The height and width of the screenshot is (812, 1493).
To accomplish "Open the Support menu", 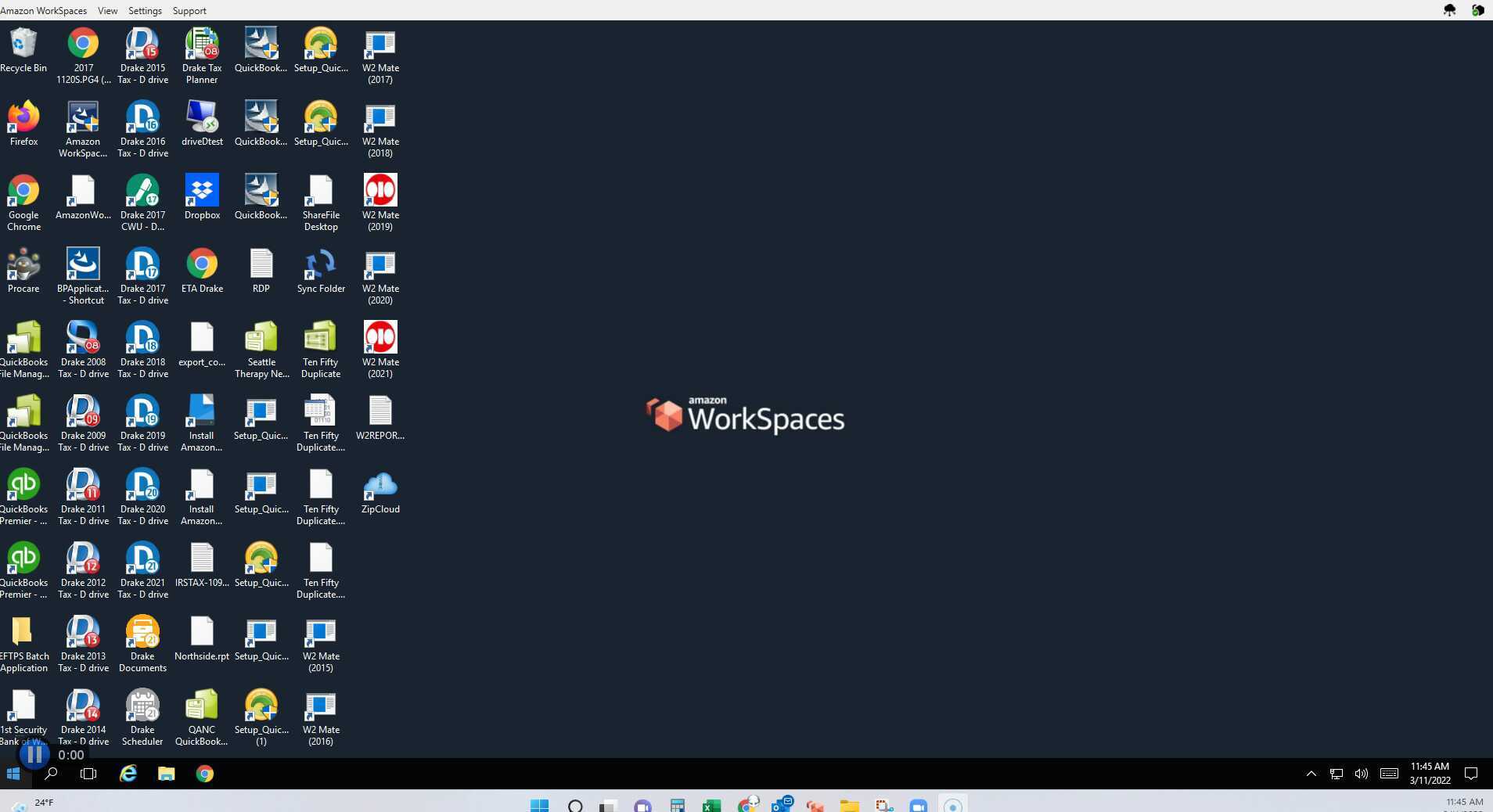I will coord(189,10).
